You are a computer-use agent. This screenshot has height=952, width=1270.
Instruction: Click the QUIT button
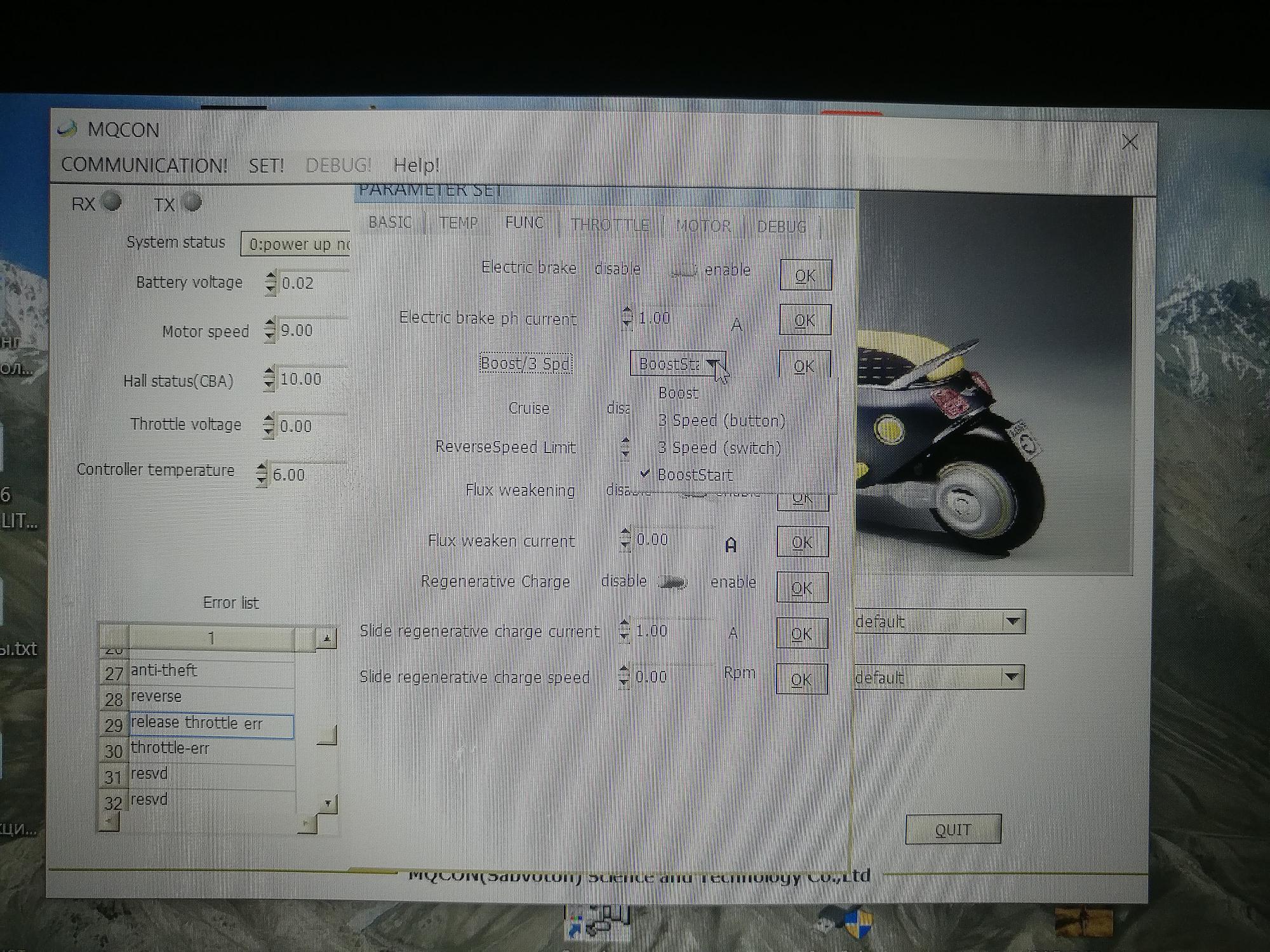[953, 830]
